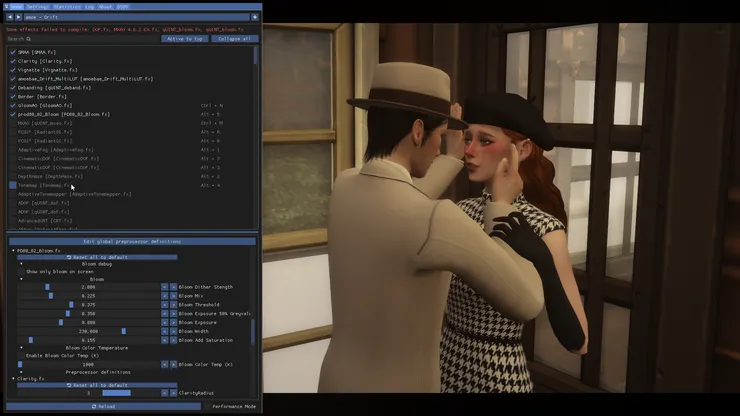
Task: Click the effect Search field
Action: tap(83, 39)
